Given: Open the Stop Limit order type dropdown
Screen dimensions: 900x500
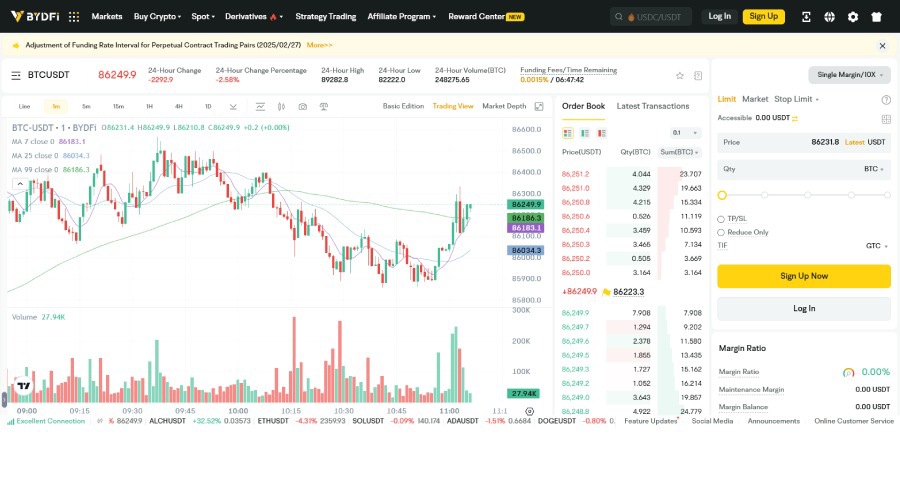Looking at the screenshot, I should [x=796, y=99].
